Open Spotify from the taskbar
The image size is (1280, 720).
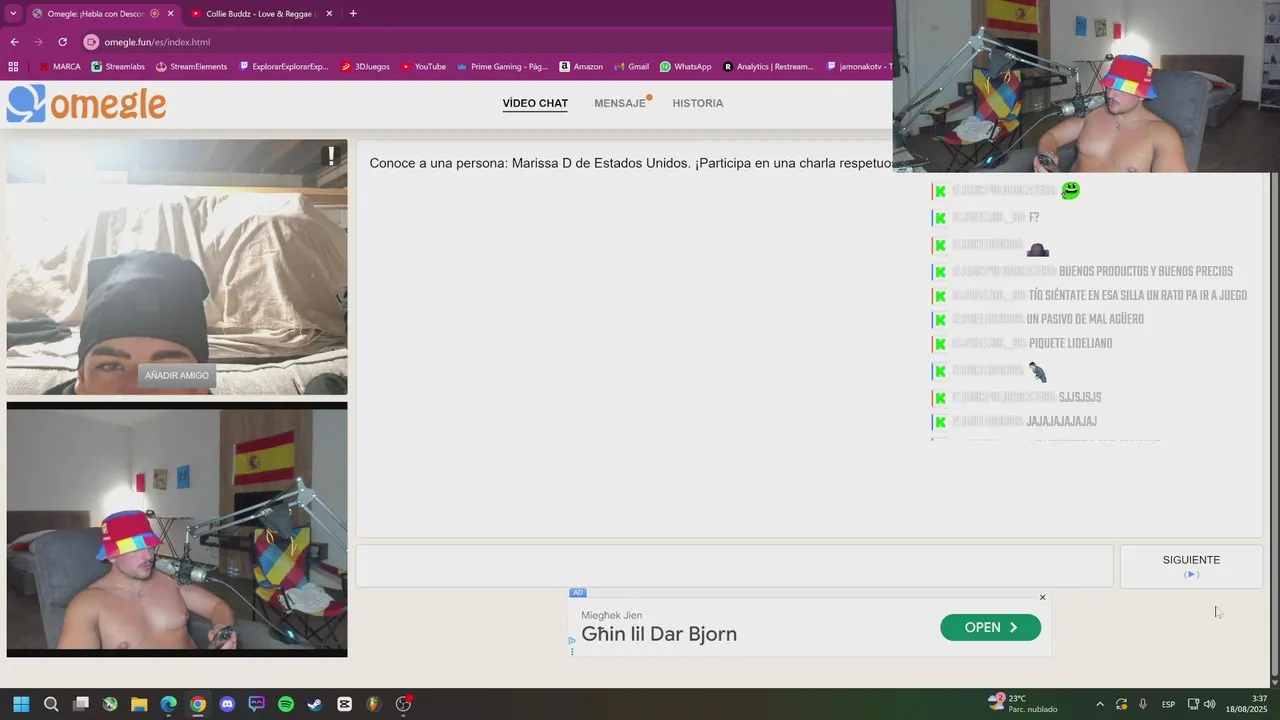point(286,704)
